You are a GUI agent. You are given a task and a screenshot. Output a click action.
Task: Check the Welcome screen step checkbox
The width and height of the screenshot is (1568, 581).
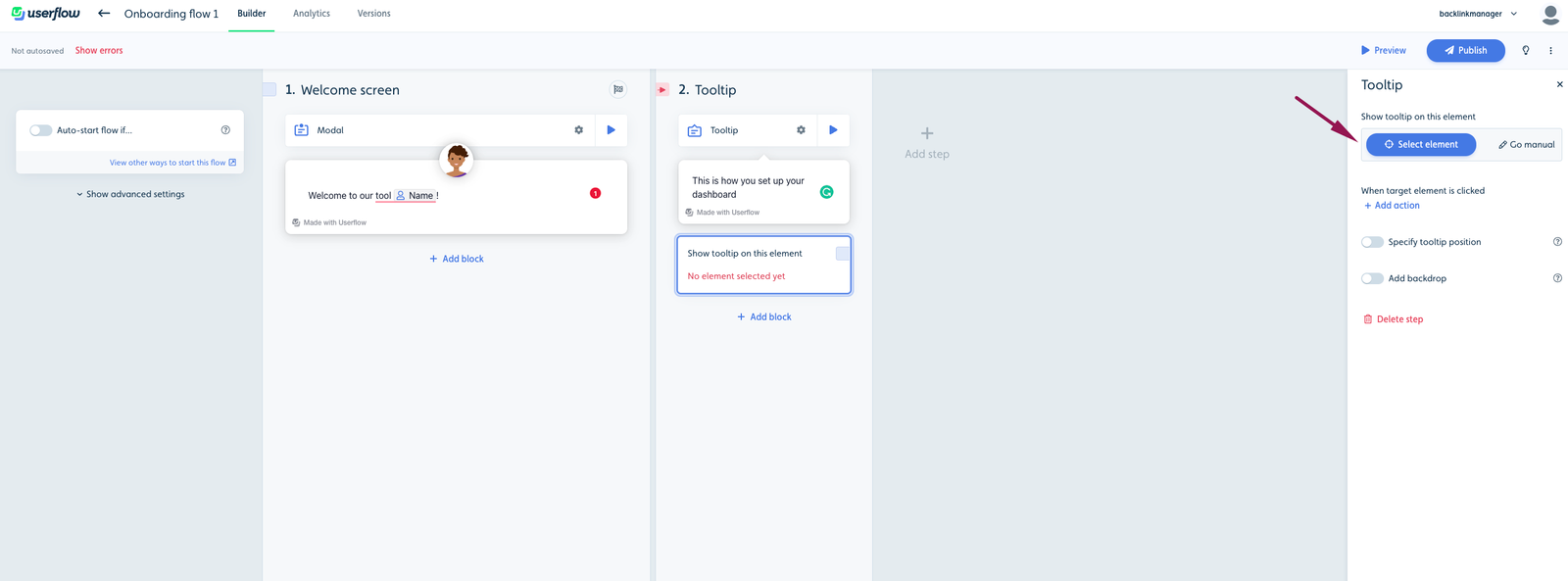[x=269, y=89]
